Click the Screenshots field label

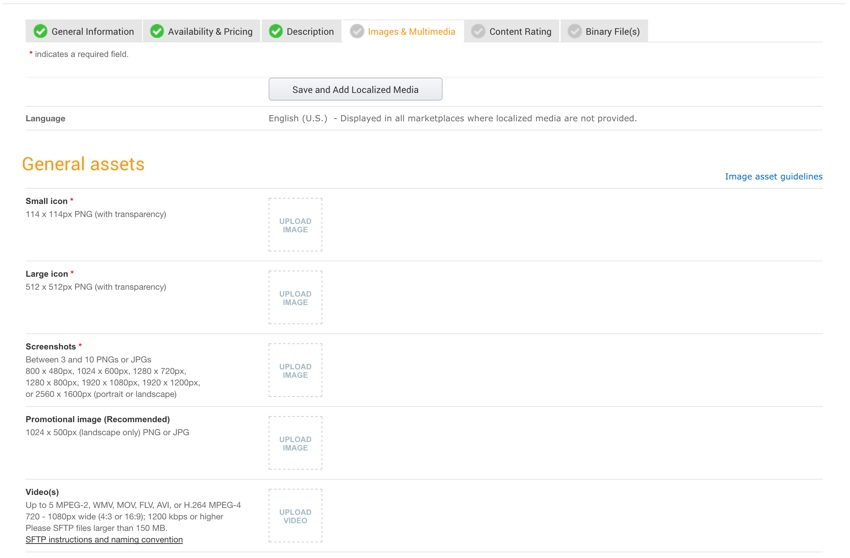(51, 347)
